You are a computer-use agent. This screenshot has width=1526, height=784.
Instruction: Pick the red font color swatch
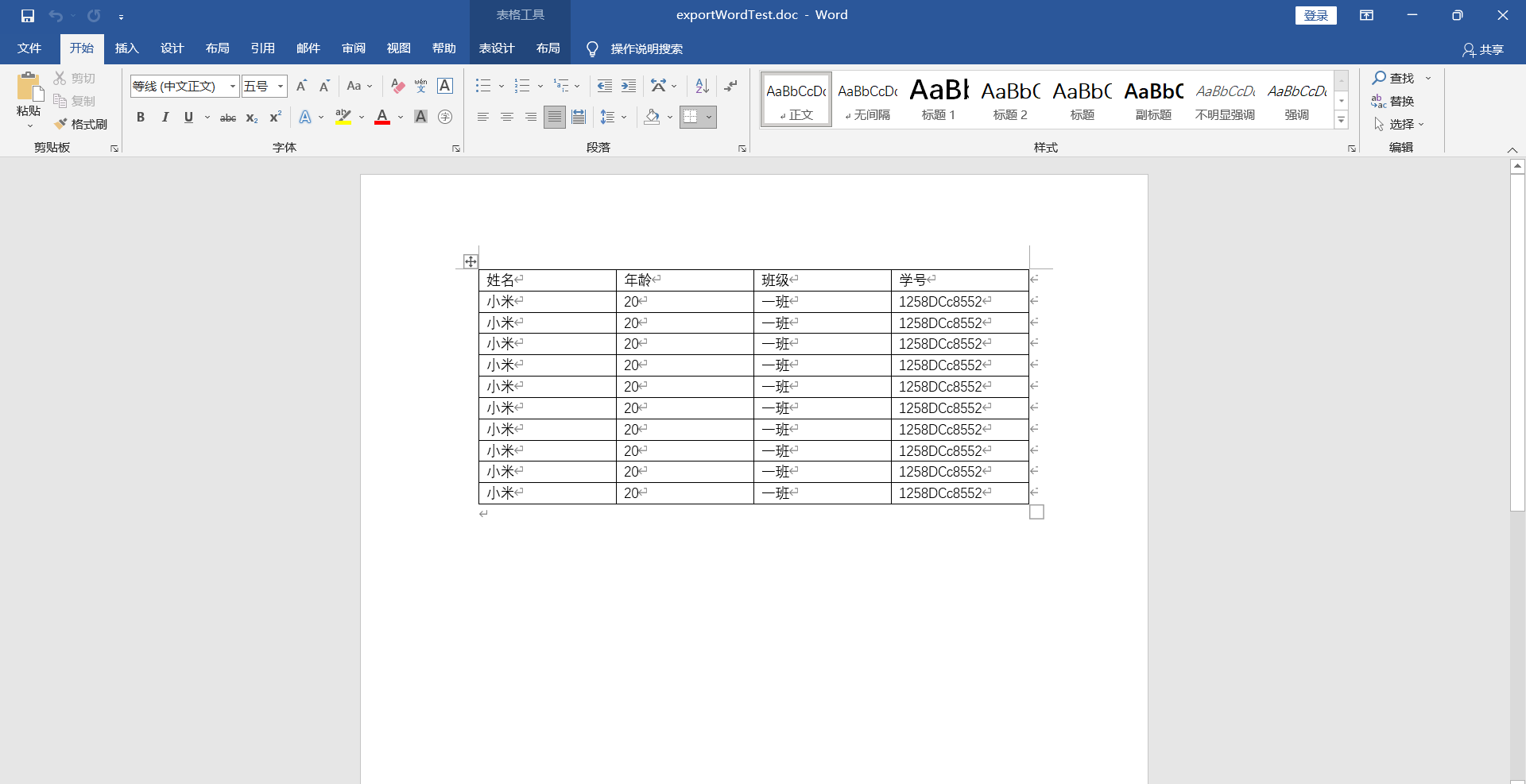coord(381,121)
